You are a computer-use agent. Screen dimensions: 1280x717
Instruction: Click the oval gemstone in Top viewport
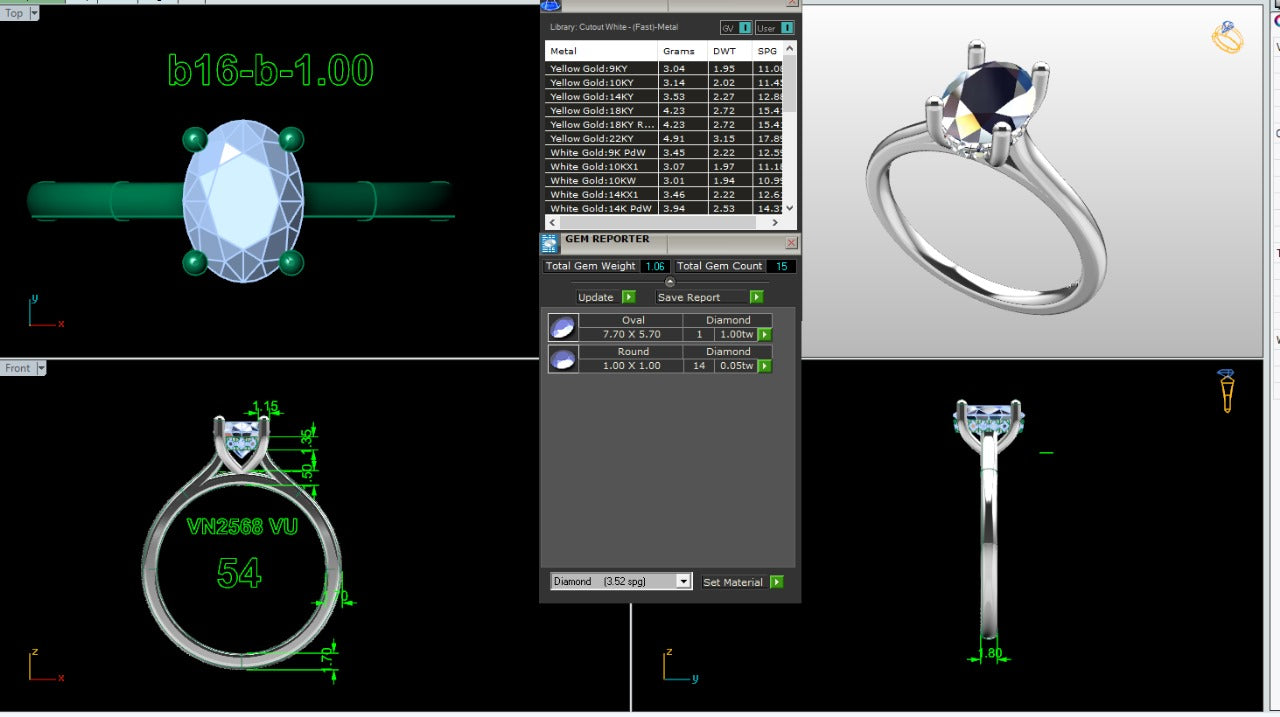(243, 200)
